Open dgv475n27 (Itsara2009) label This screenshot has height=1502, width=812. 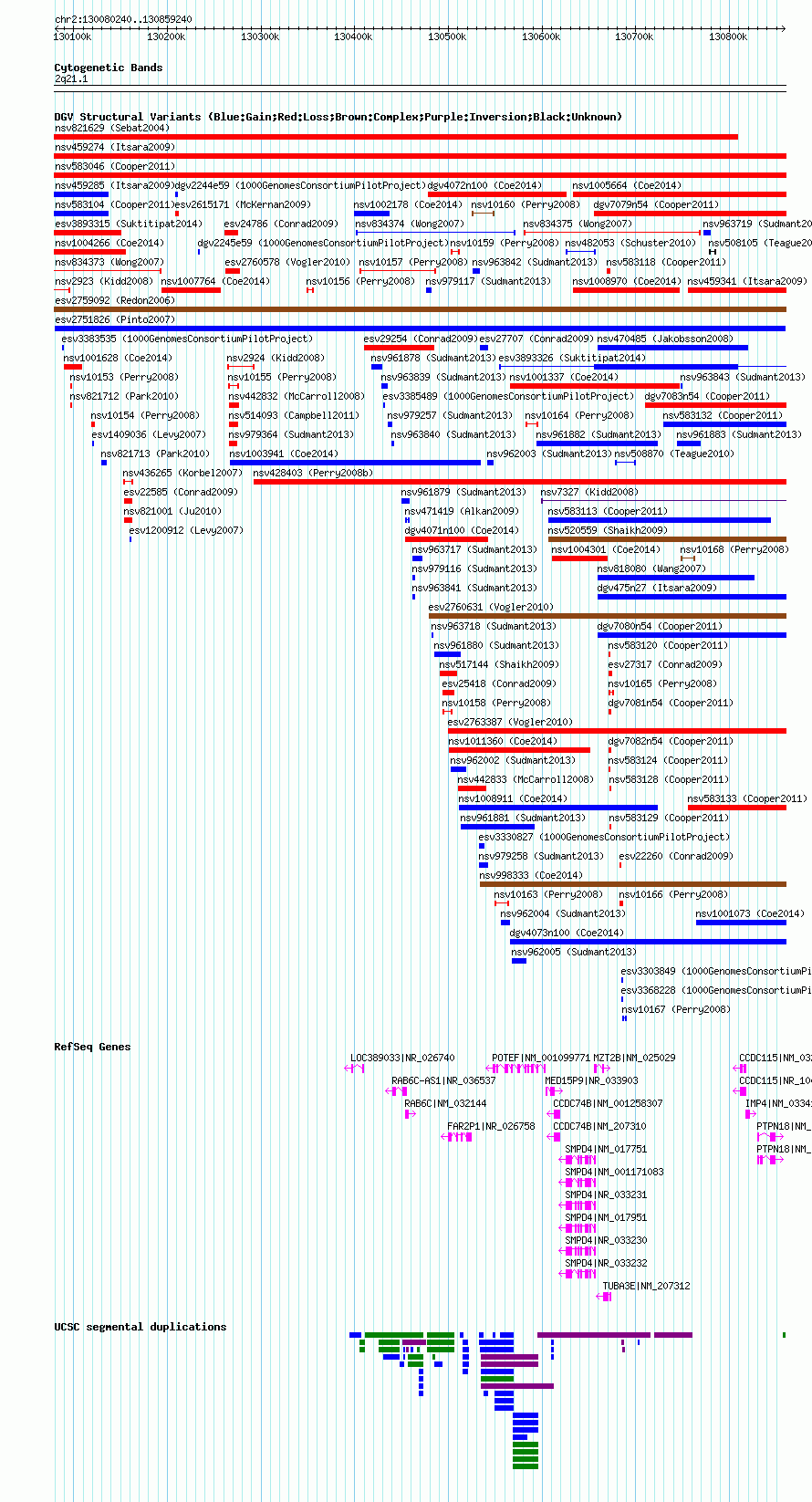coord(657,588)
